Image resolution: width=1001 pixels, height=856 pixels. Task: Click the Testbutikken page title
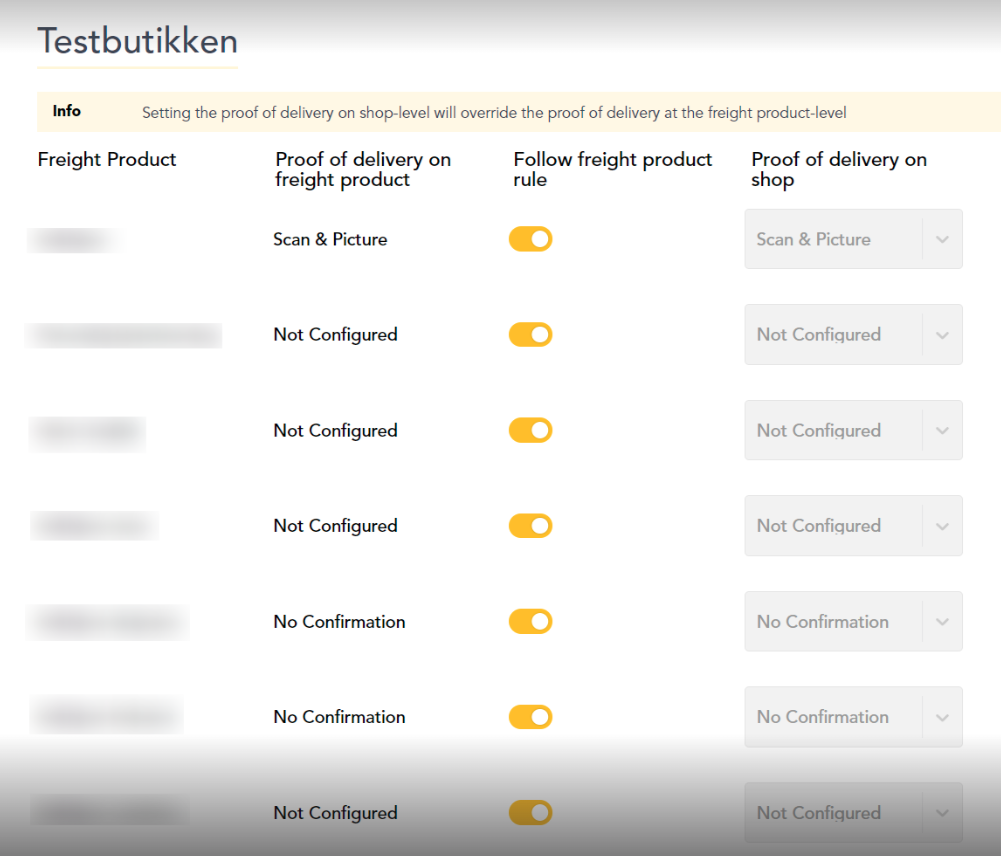(x=138, y=41)
